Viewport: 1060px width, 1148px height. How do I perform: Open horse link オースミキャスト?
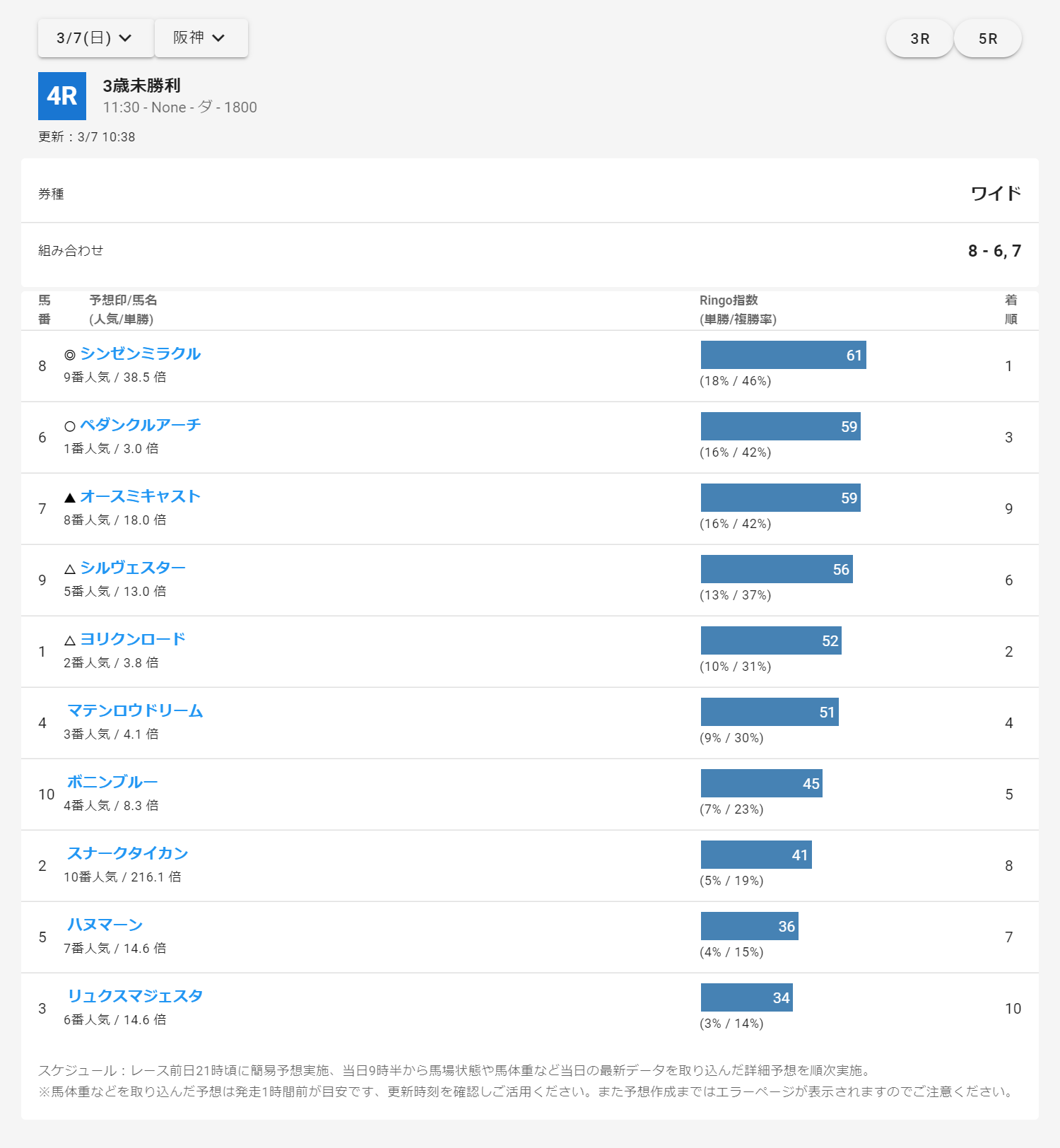(x=140, y=496)
